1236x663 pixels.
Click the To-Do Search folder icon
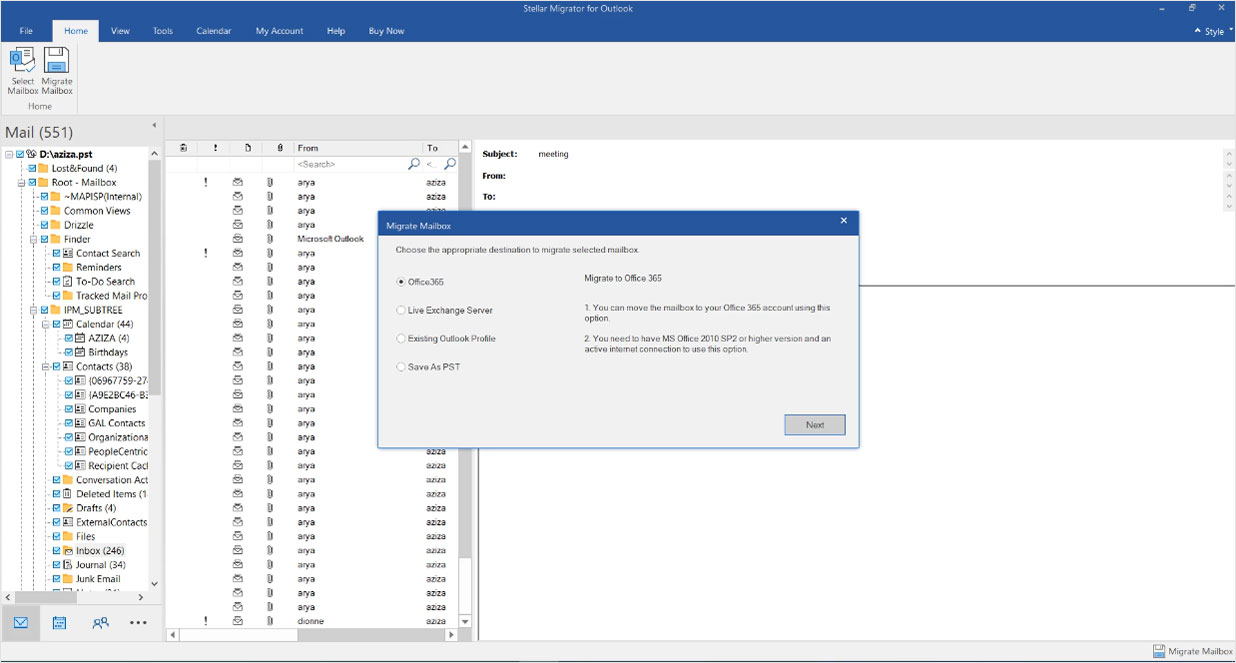pyautogui.click(x=68, y=281)
